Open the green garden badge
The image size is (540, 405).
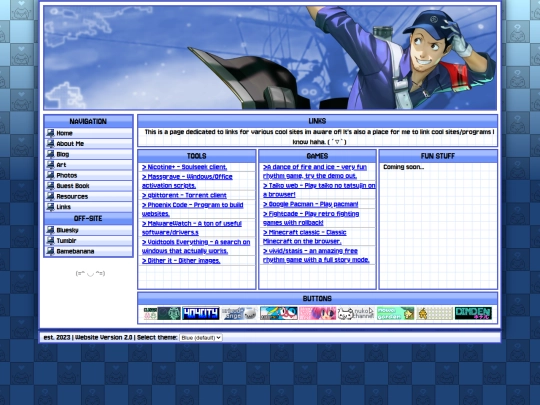click(395, 313)
